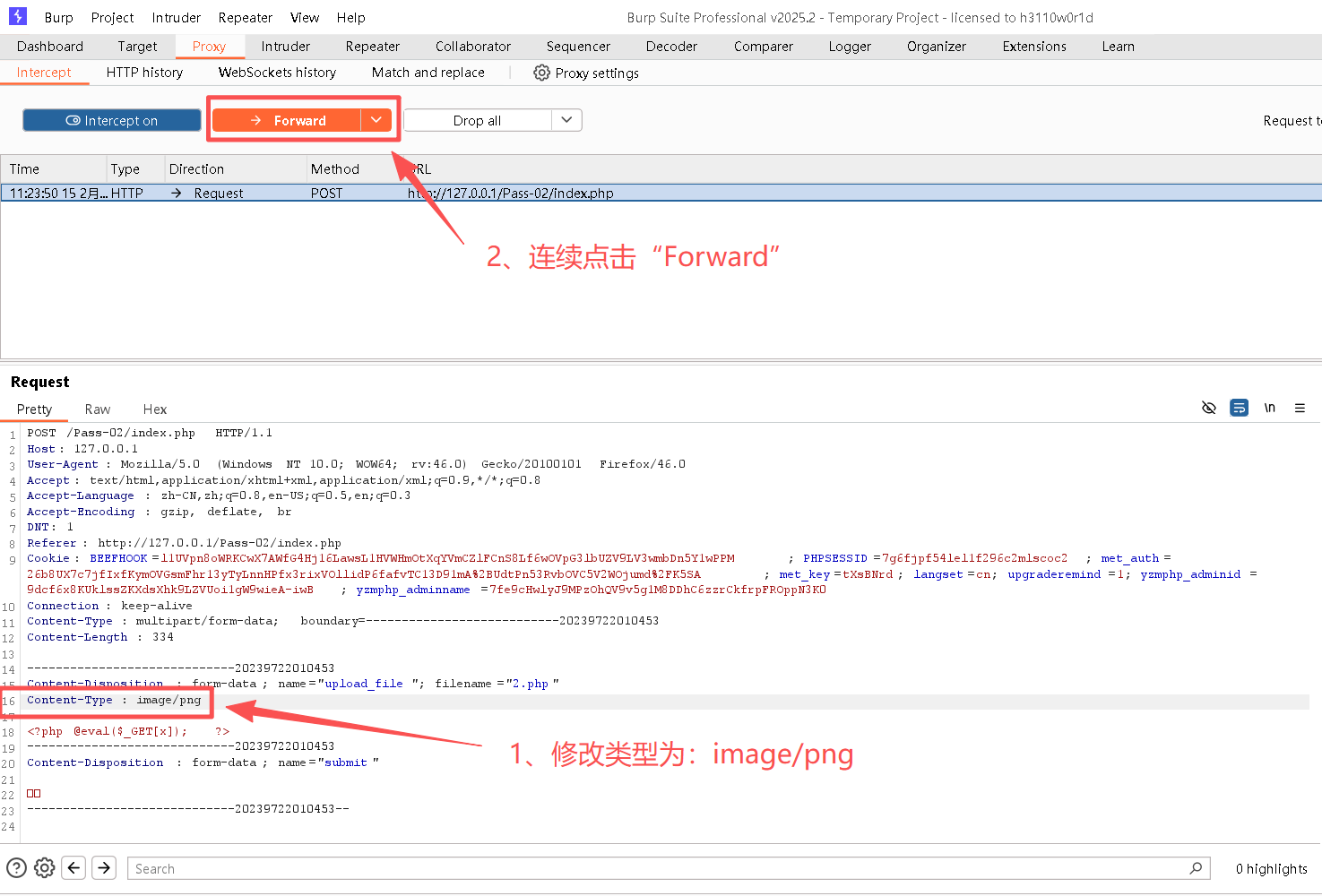
Task: Open help question mark icon
Action: (x=16, y=867)
